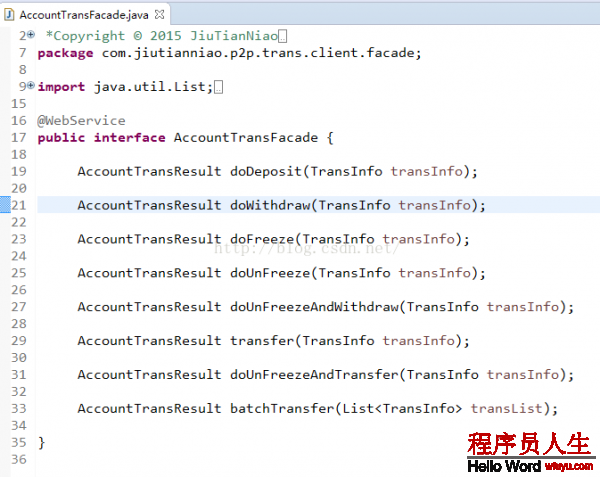This screenshot has width=600, height=477.
Task: Click the interface name AccountTransFacade in declaration
Action: pos(246,138)
